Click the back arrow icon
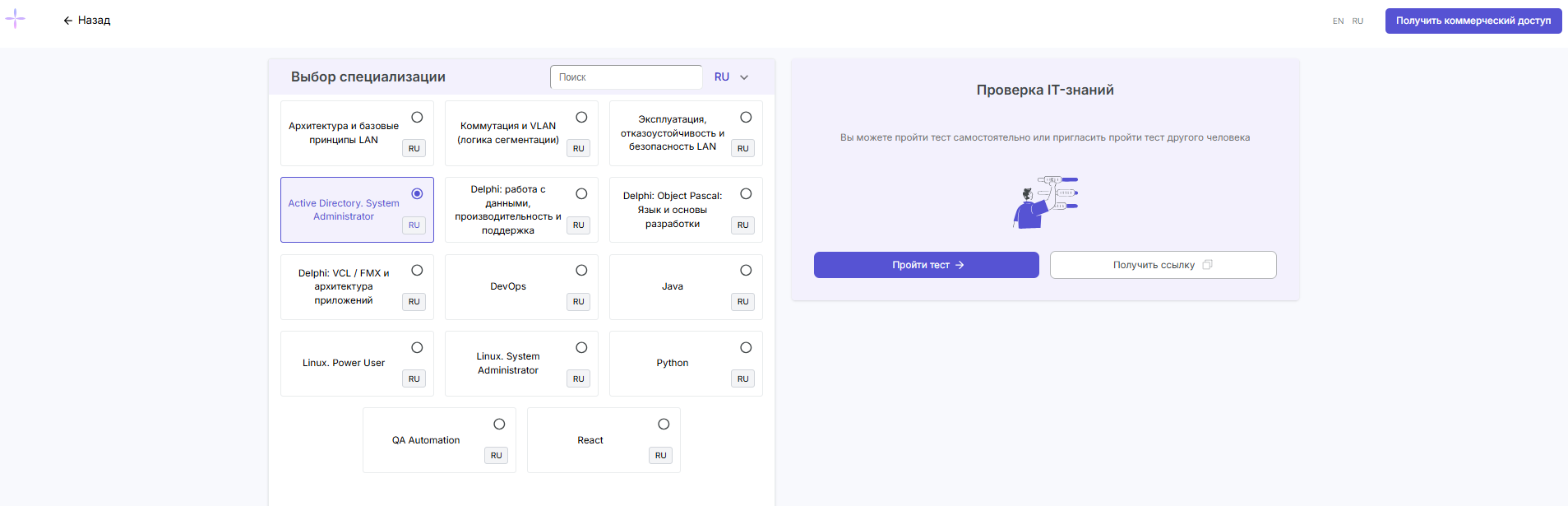The image size is (1568, 506). coord(68,21)
